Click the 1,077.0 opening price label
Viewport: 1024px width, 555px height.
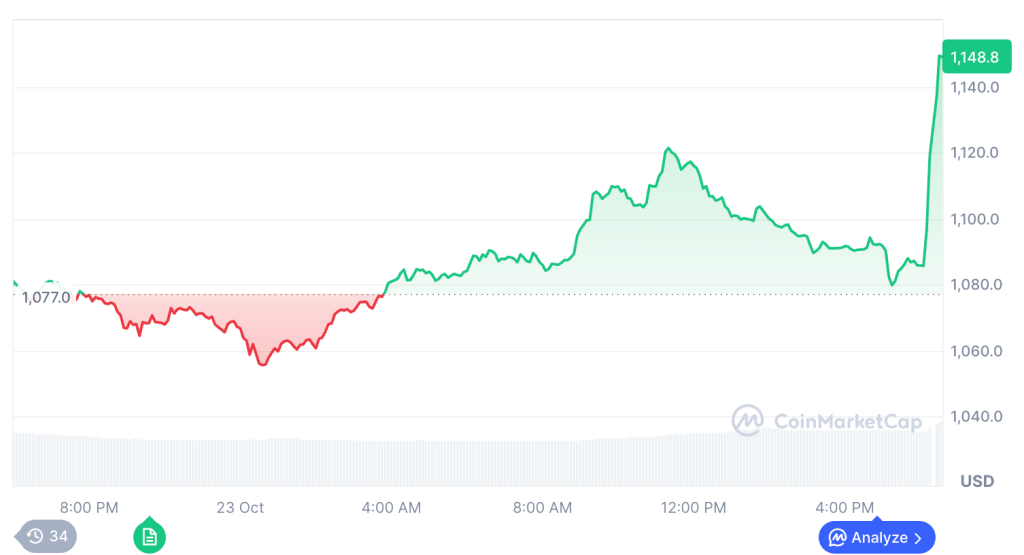[46, 296]
